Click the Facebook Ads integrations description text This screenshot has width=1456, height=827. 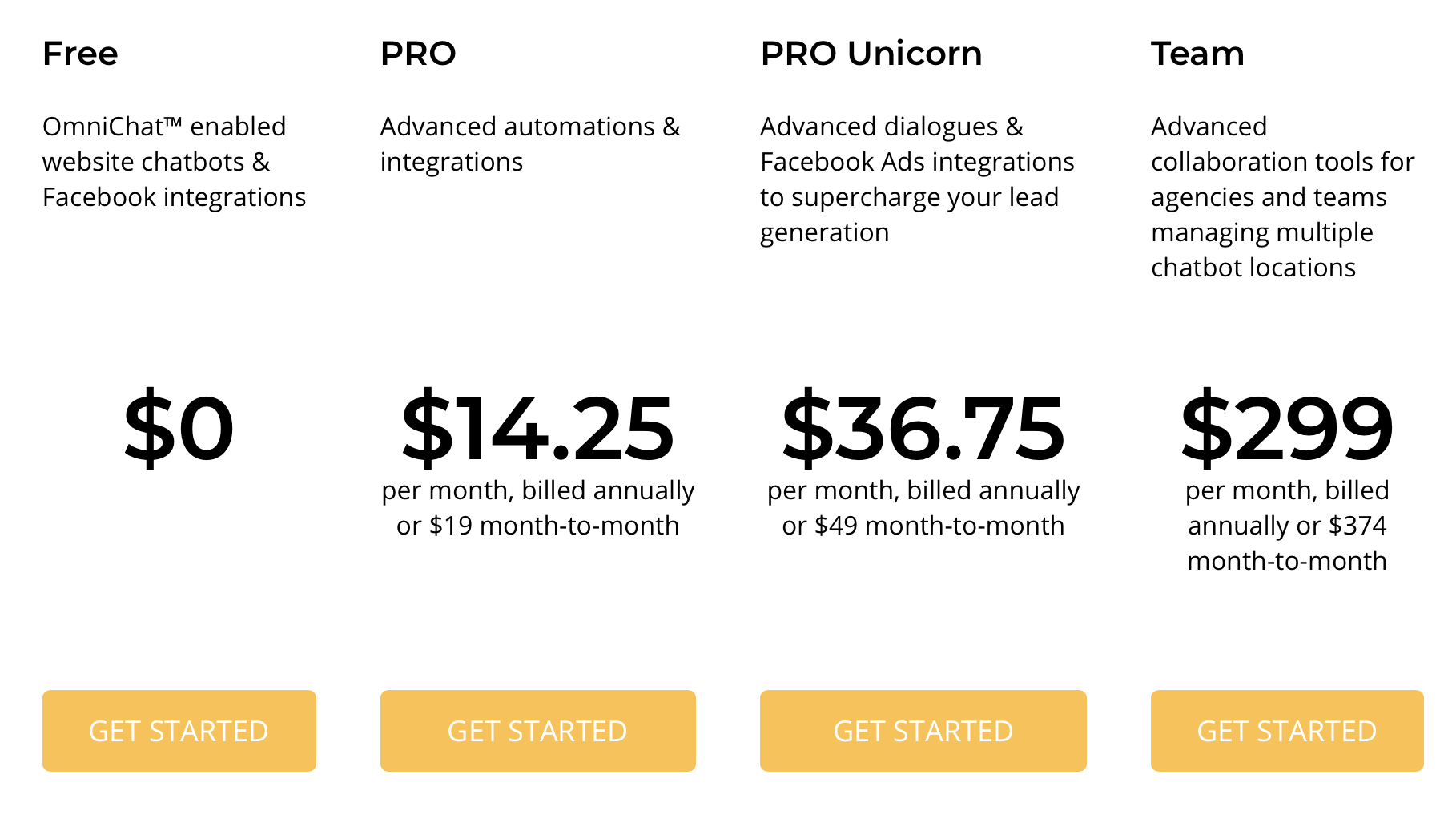pyautogui.click(x=917, y=179)
